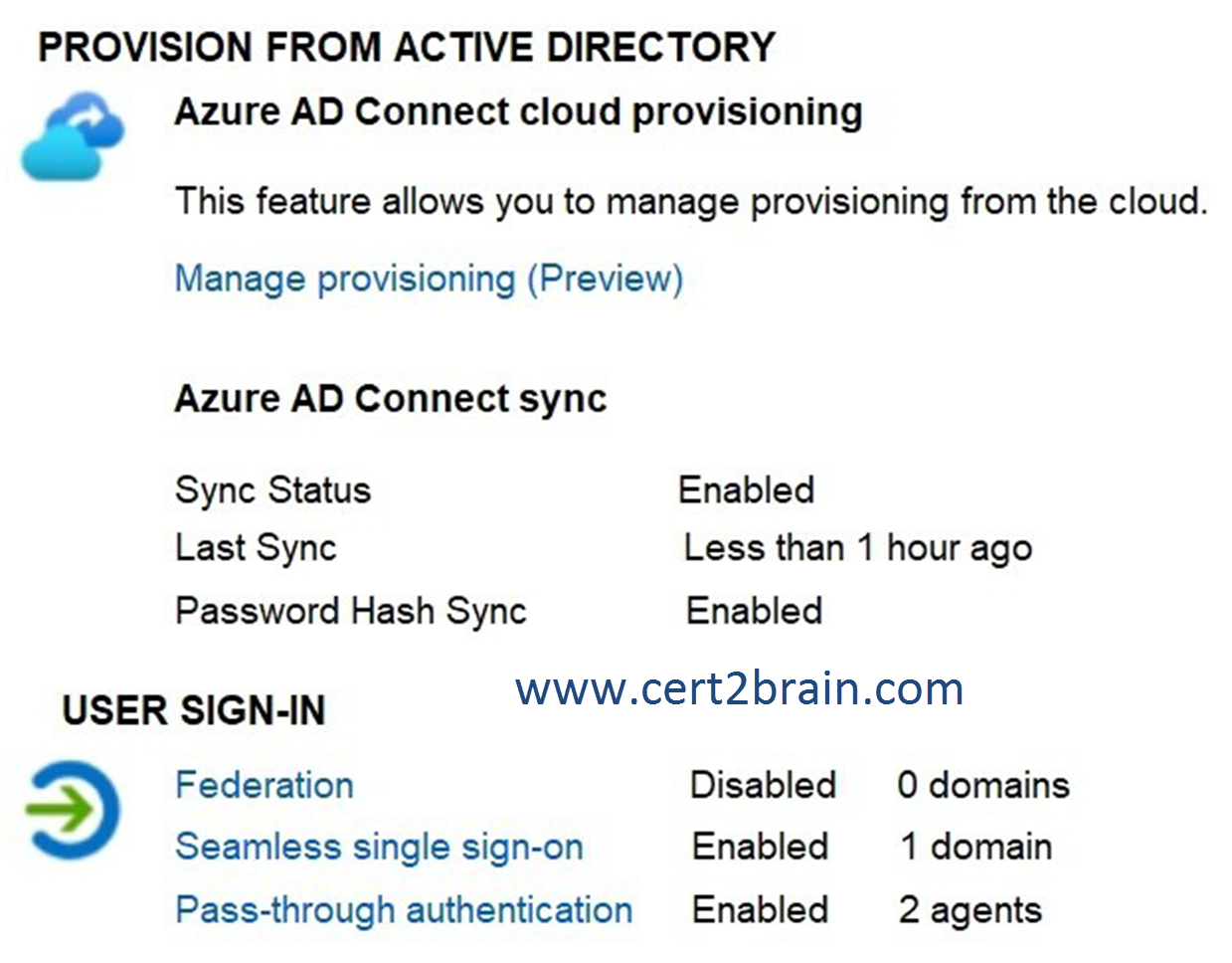Click the Azure AD Connect cloud provisioning heading
1232x963 pixels.
pyautogui.click(x=518, y=111)
